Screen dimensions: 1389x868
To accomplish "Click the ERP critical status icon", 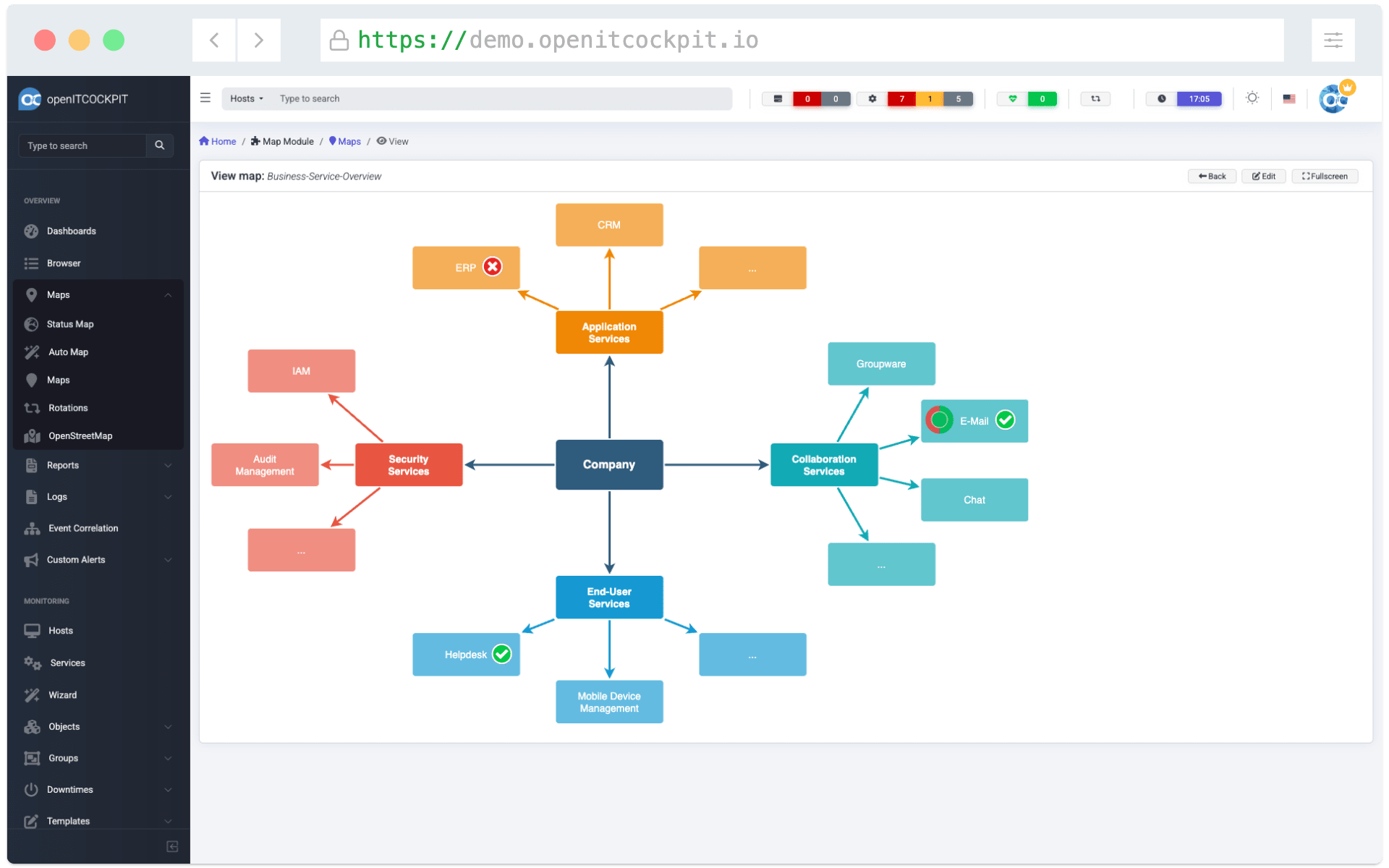I will click(493, 267).
